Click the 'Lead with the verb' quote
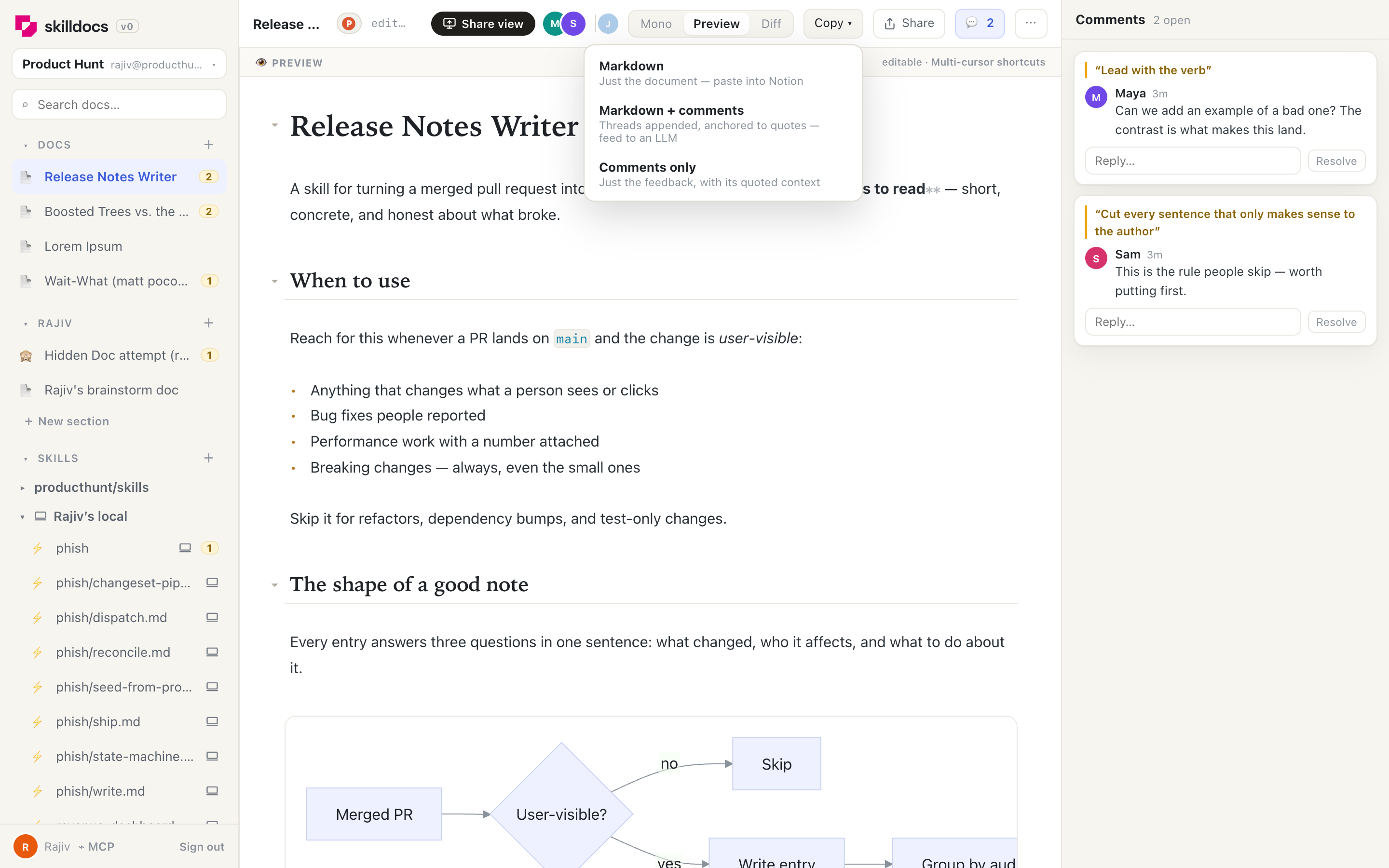 1153,70
